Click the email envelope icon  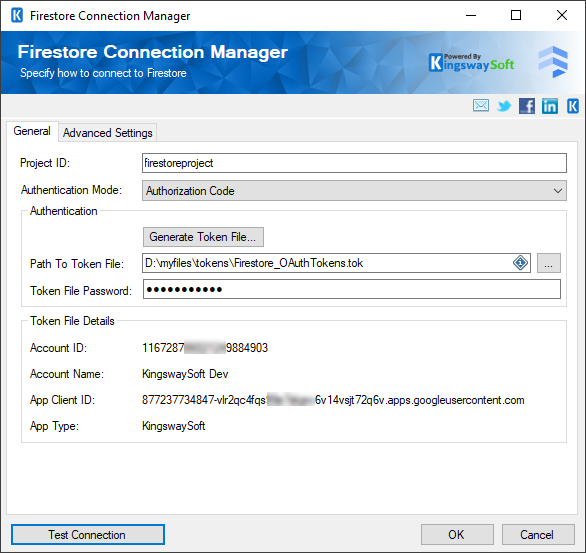(x=481, y=106)
